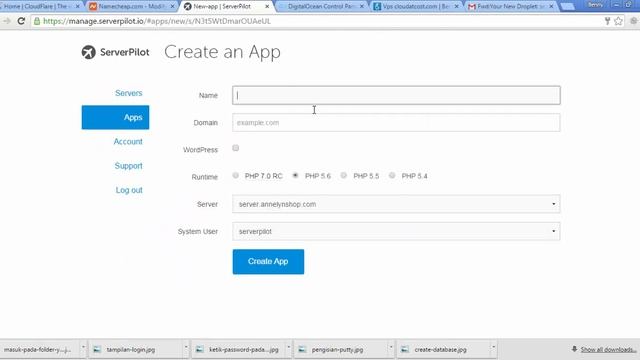The image size is (640, 360).
Task: Open create-database.jpg download file icon
Action: click(x=405, y=349)
